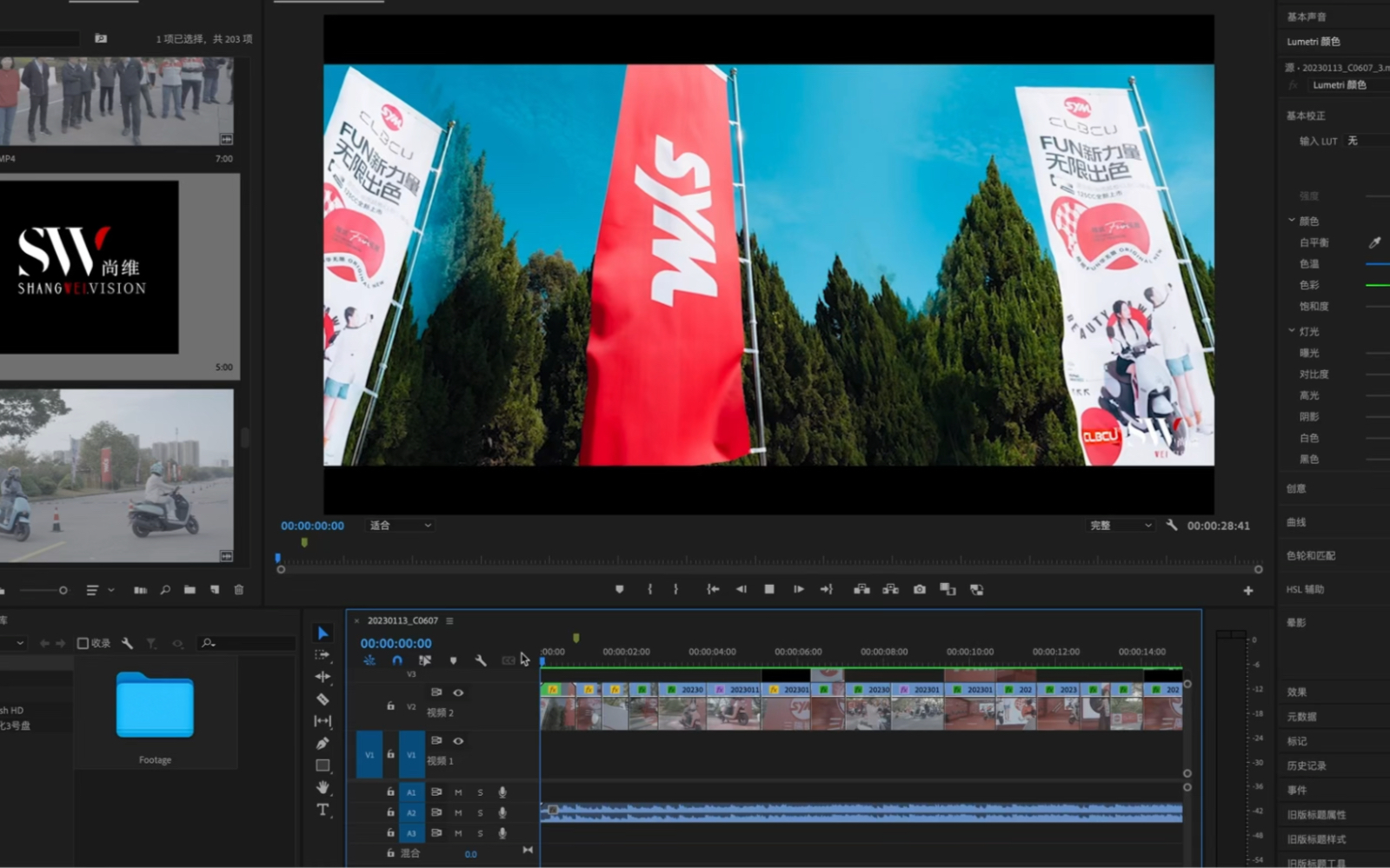Expand the 创意 section
The width and height of the screenshot is (1390, 868).
(x=1296, y=488)
